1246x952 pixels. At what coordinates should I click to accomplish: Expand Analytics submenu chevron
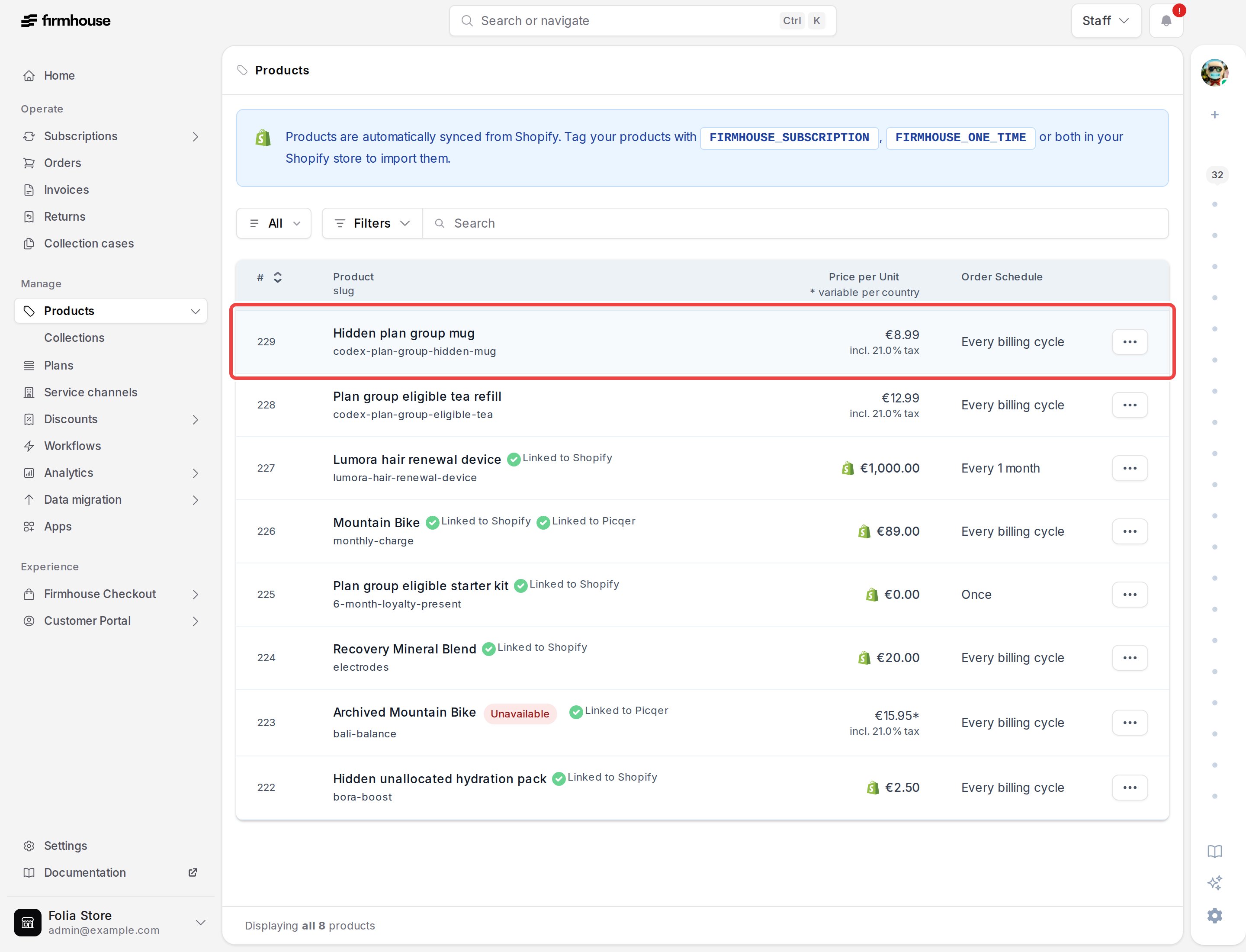(x=196, y=473)
